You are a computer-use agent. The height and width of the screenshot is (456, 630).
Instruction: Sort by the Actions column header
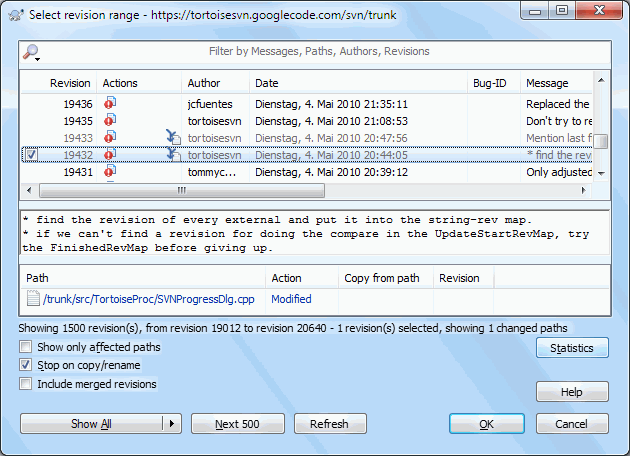(139, 83)
